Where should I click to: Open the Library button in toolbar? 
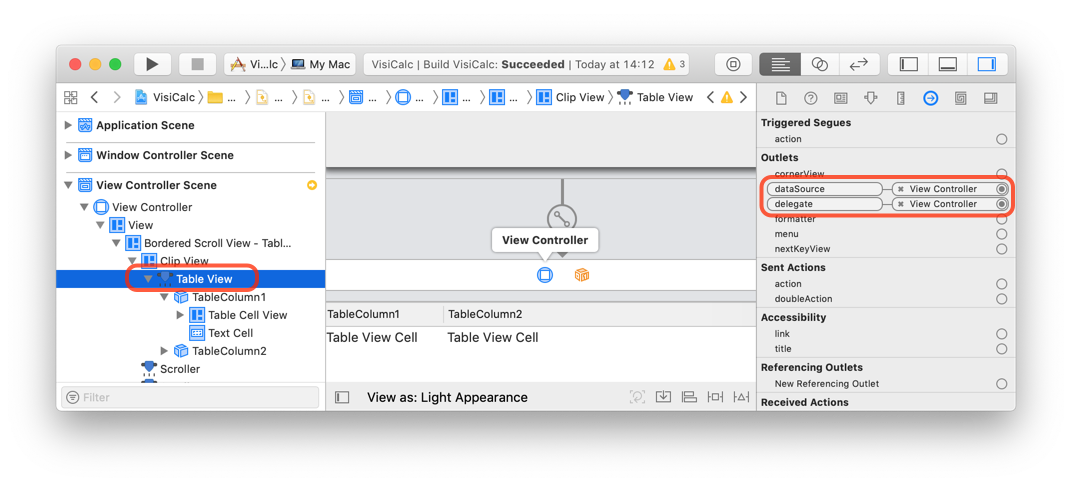click(733, 64)
